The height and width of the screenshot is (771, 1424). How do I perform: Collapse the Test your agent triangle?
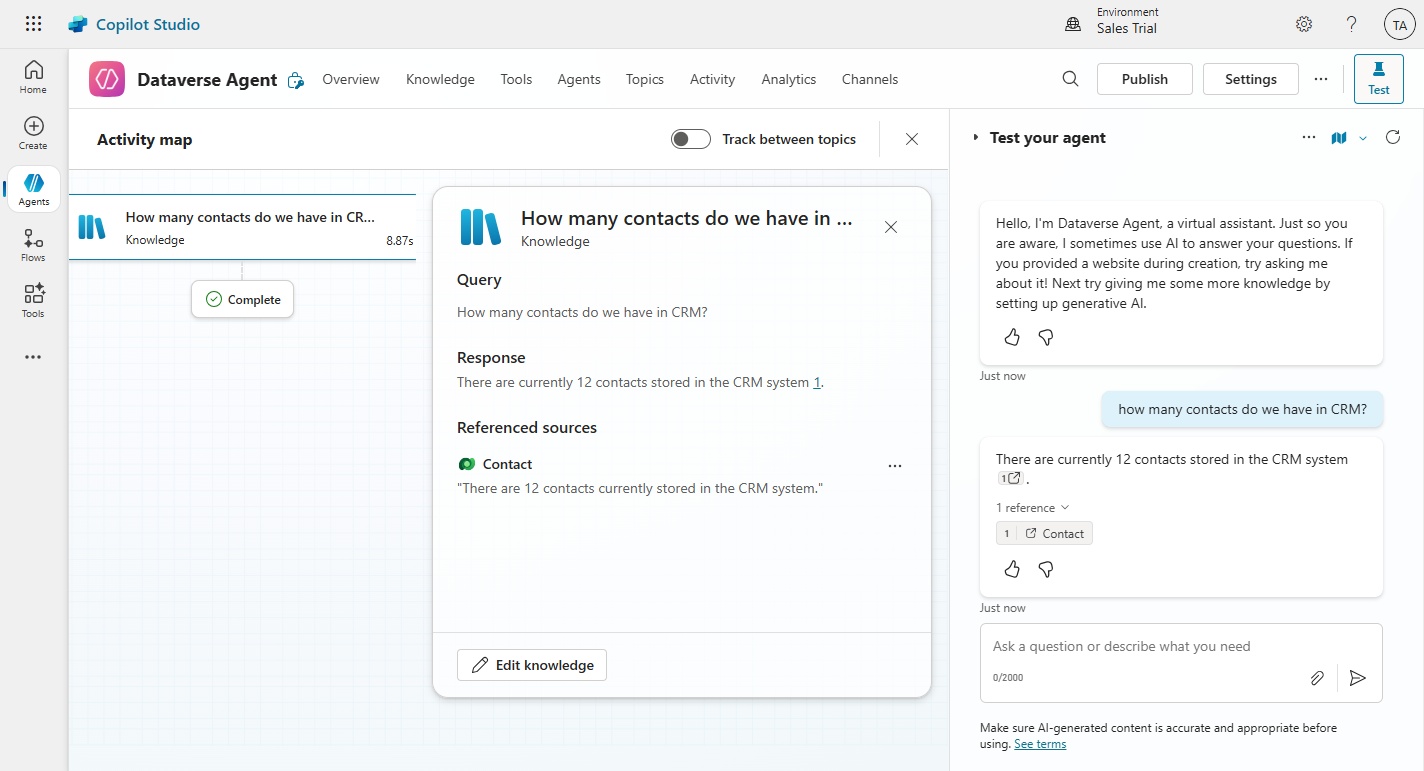tap(976, 138)
